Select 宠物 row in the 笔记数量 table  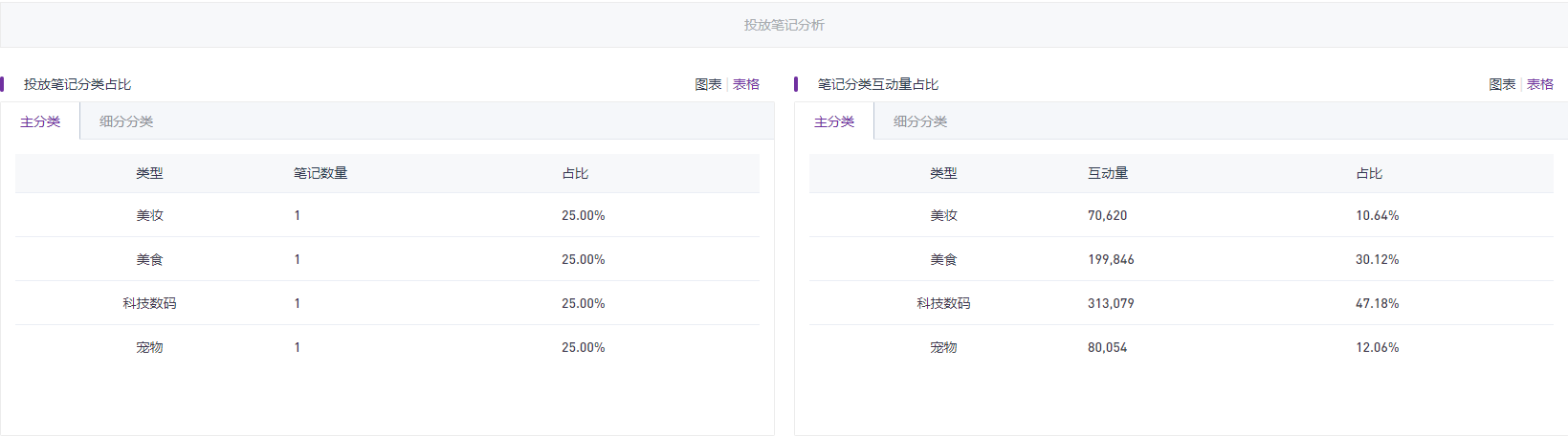click(x=149, y=347)
